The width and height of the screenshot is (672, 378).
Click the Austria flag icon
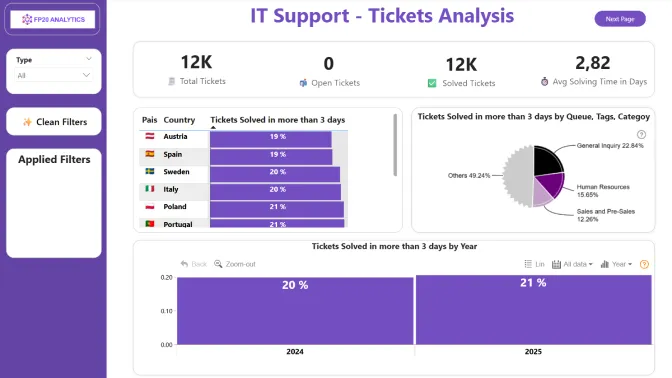coord(150,136)
